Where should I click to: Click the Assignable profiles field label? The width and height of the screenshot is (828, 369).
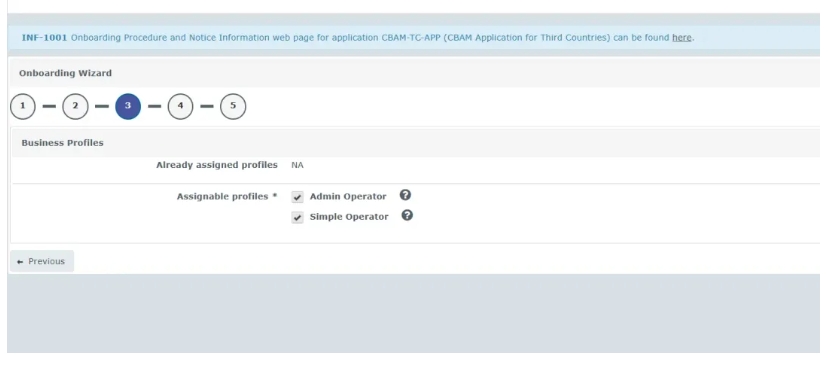[x=227, y=196]
